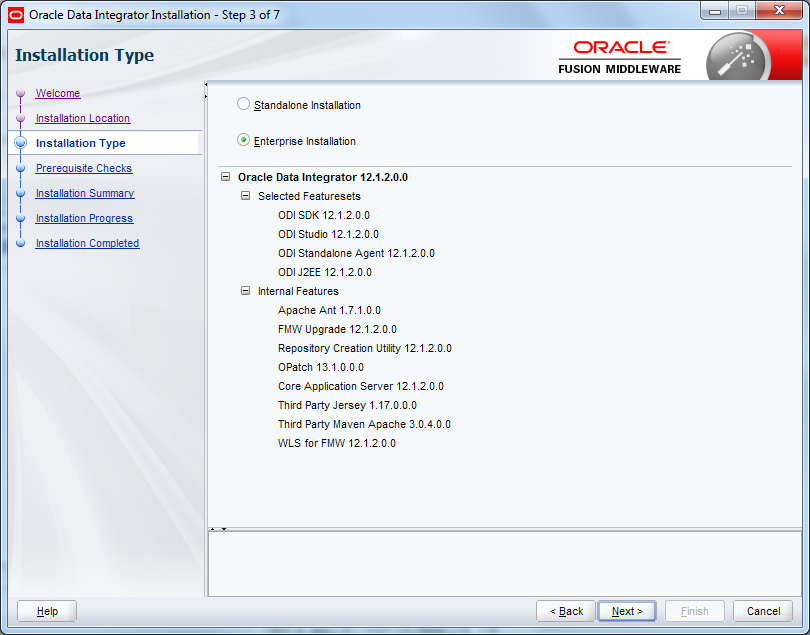Collapse the Selected Featuresets node
This screenshot has height=635, width=810.
click(245, 196)
